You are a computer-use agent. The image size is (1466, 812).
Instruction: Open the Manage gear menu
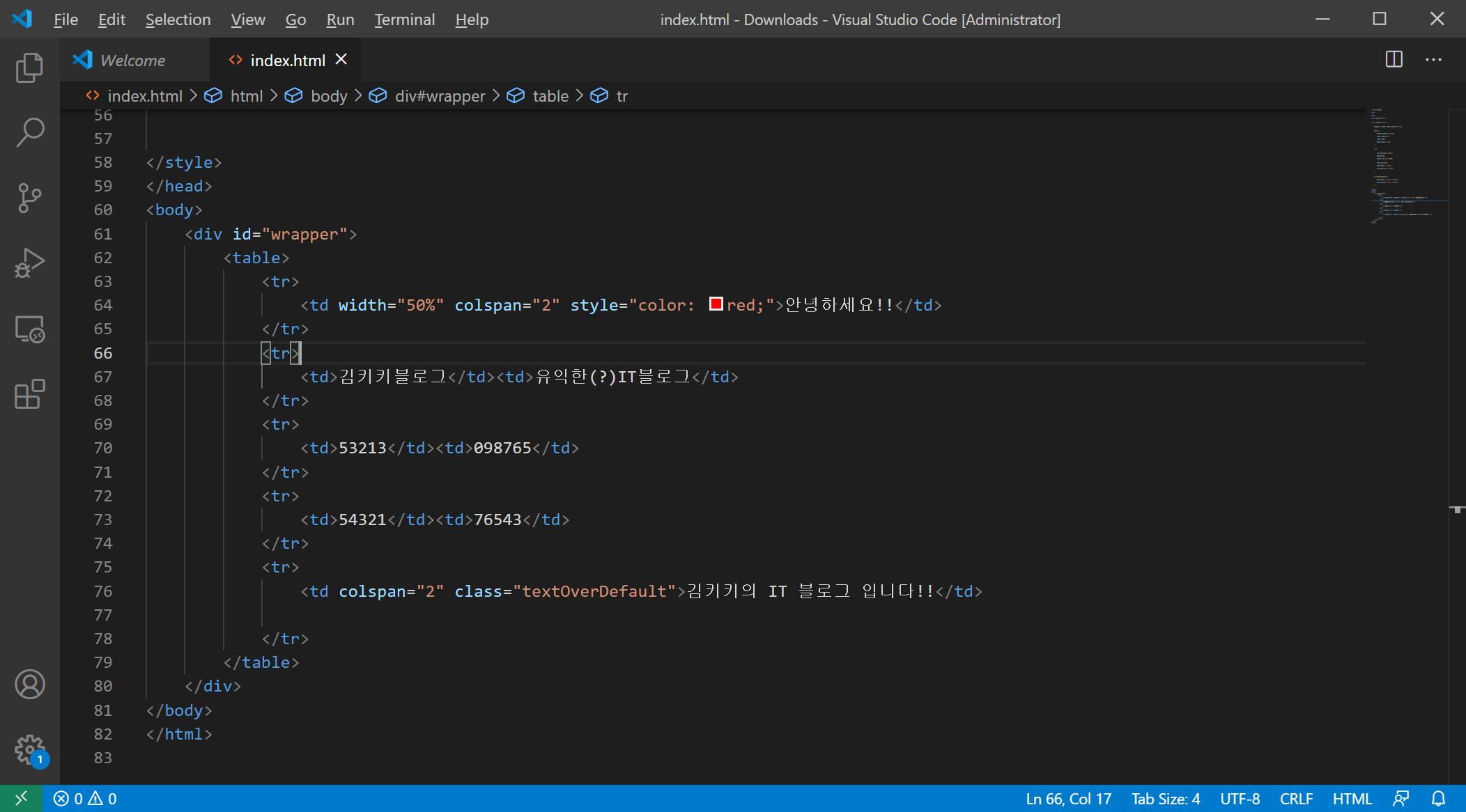[29, 749]
